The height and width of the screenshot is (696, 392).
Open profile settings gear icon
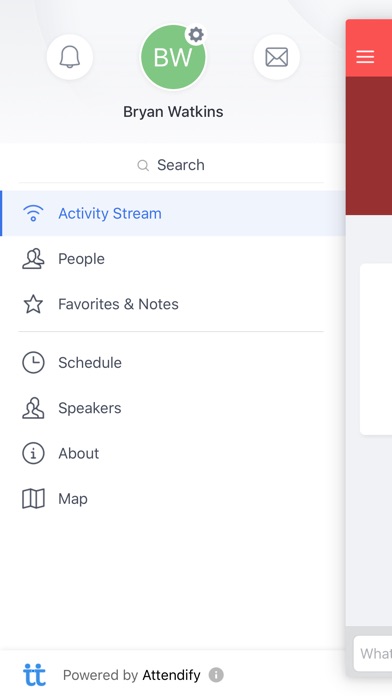pyautogui.click(x=196, y=34)
